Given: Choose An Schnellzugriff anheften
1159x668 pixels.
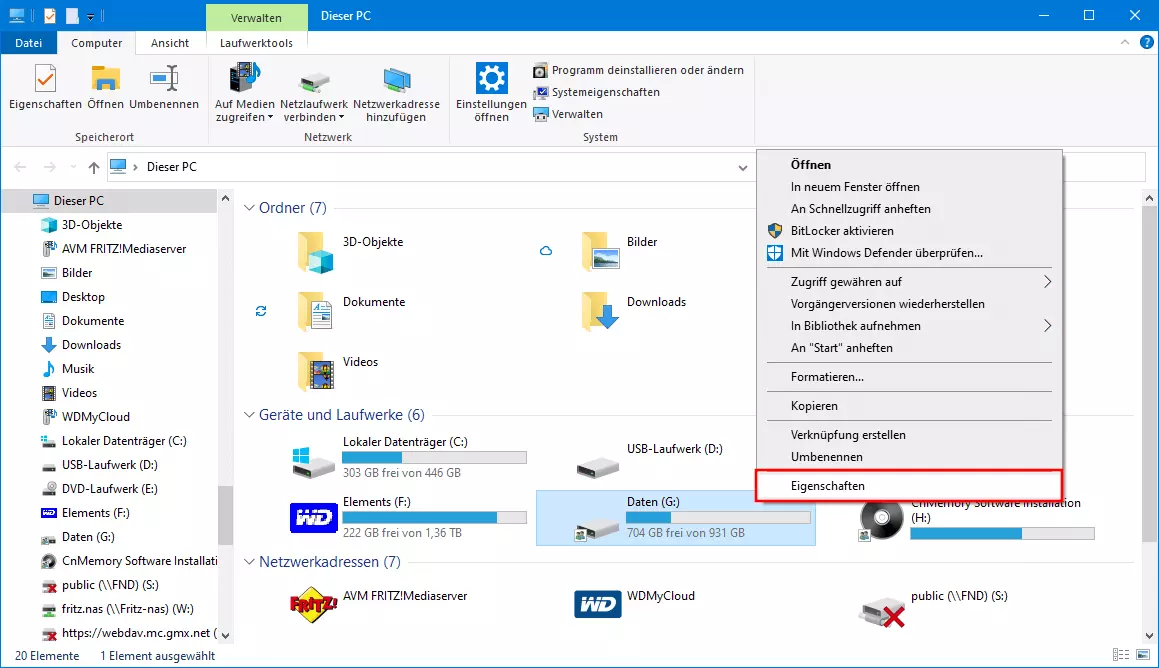Looking at the screenshot, I should point(909,209).
